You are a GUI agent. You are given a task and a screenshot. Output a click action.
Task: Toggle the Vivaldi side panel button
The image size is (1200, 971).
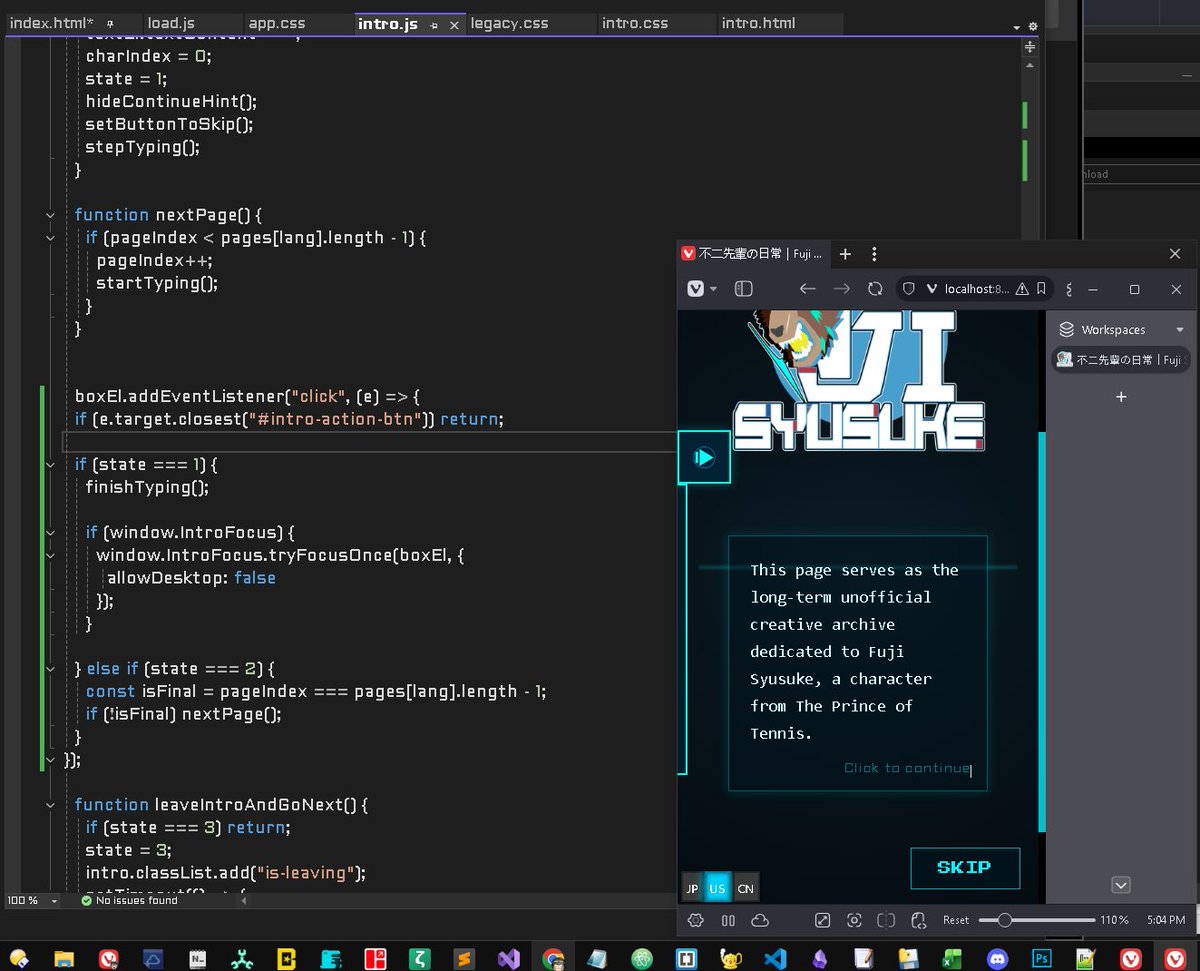click(743, 288)
